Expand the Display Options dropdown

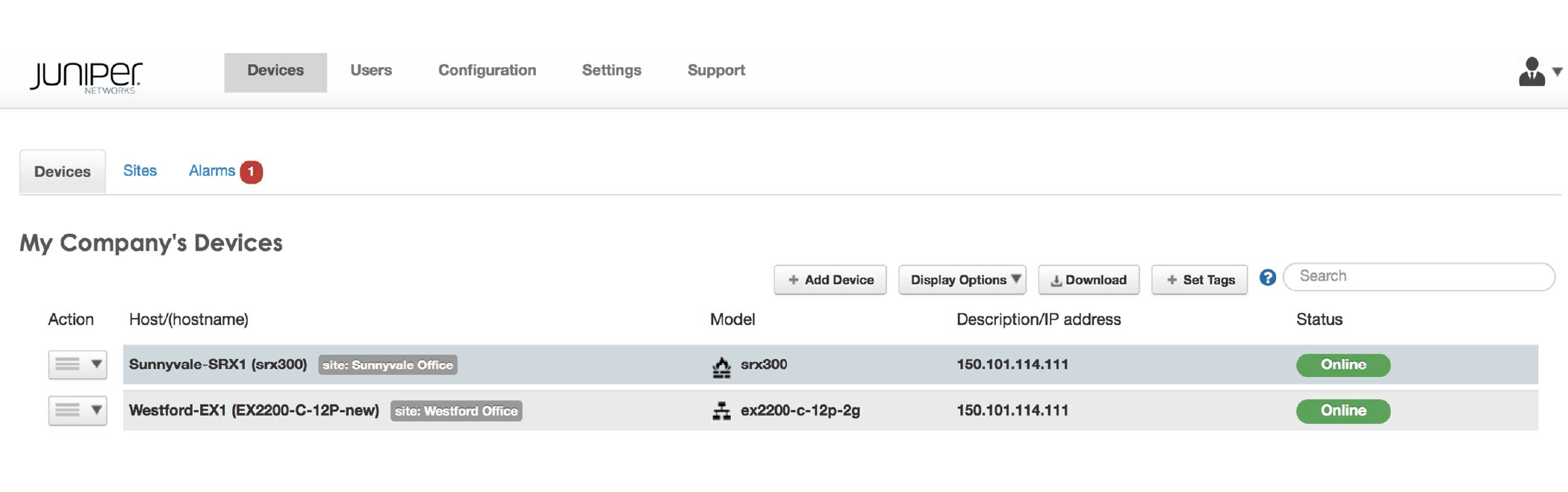coord(962,280)
